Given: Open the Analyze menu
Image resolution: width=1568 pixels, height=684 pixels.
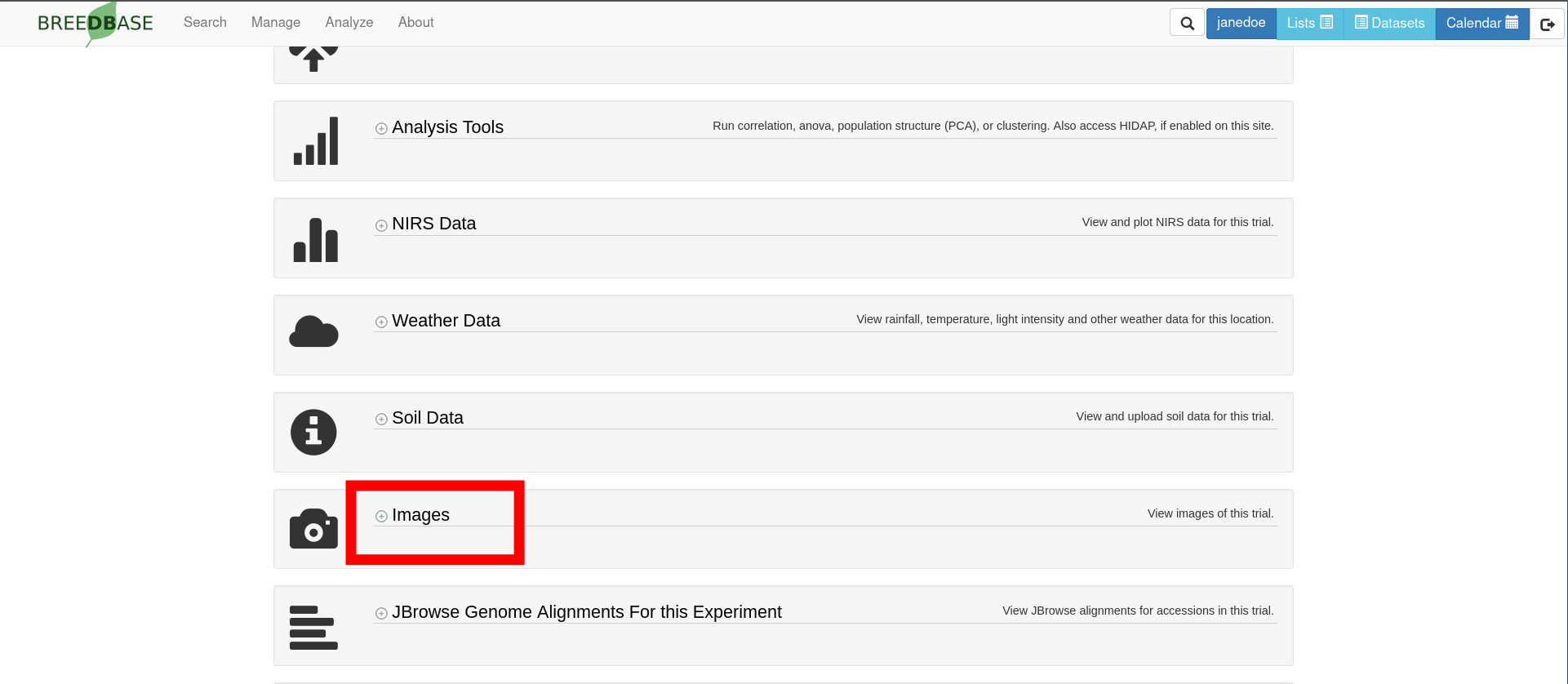Looking at the screenshot, I should click(x=349, y=23).
